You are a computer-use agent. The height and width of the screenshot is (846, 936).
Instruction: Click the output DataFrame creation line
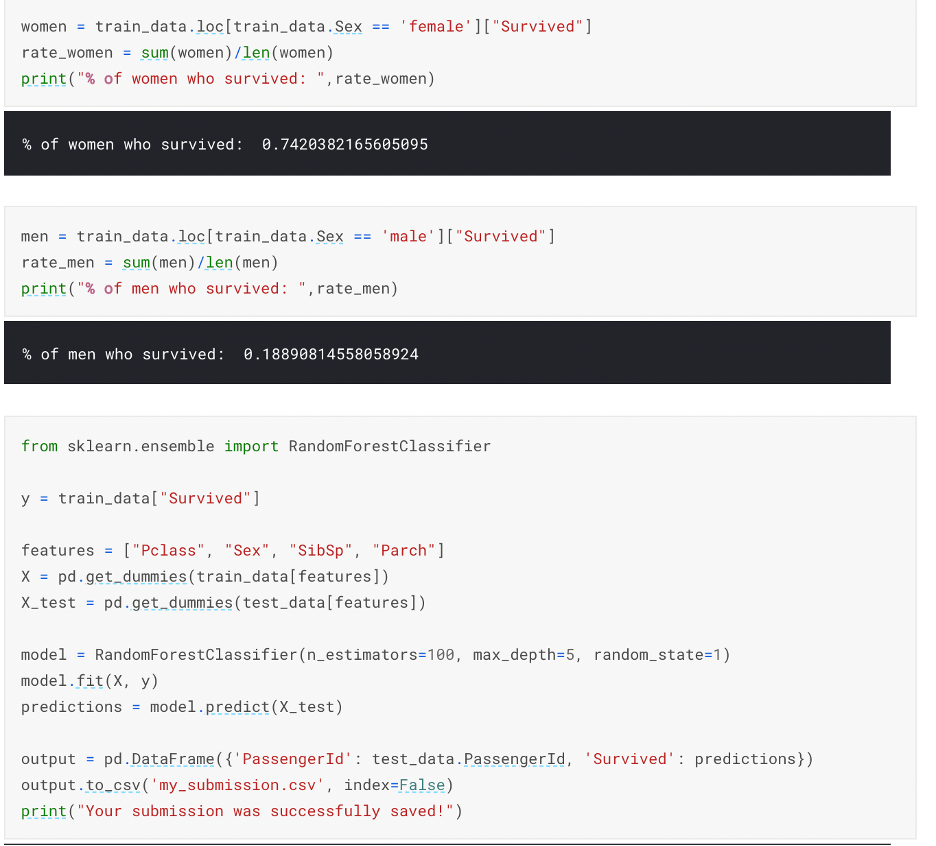click(416, 759)
